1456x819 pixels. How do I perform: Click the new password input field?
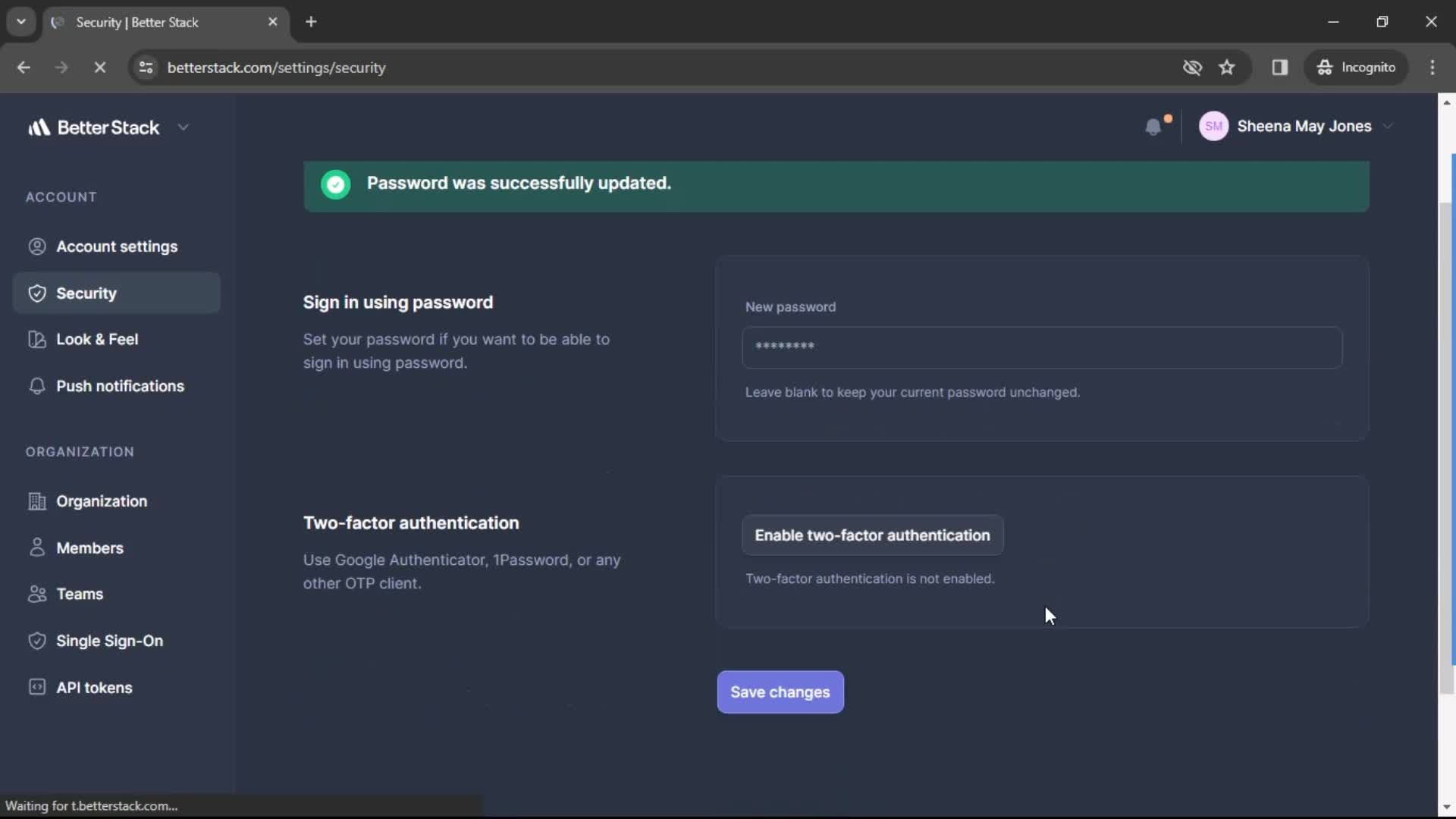1041,346
